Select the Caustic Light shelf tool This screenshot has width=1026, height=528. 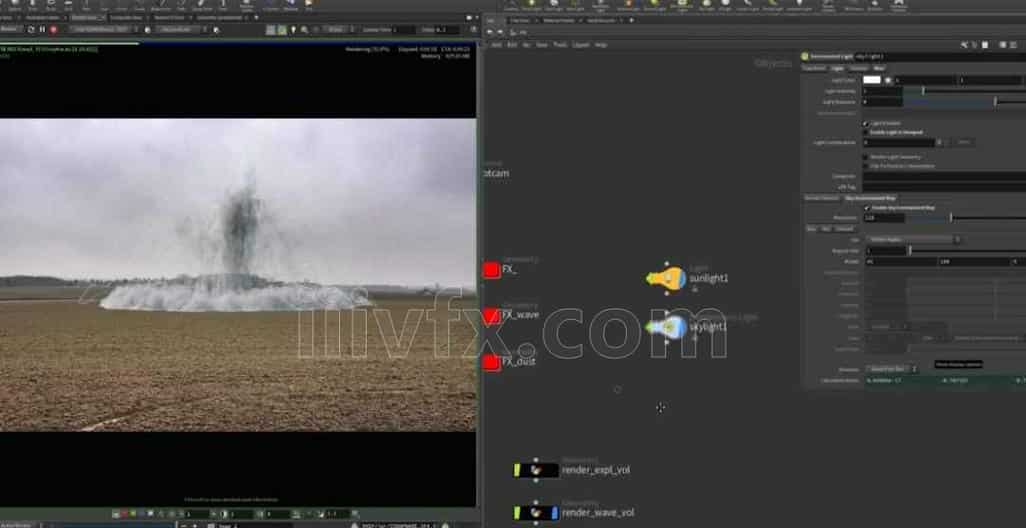748,7
